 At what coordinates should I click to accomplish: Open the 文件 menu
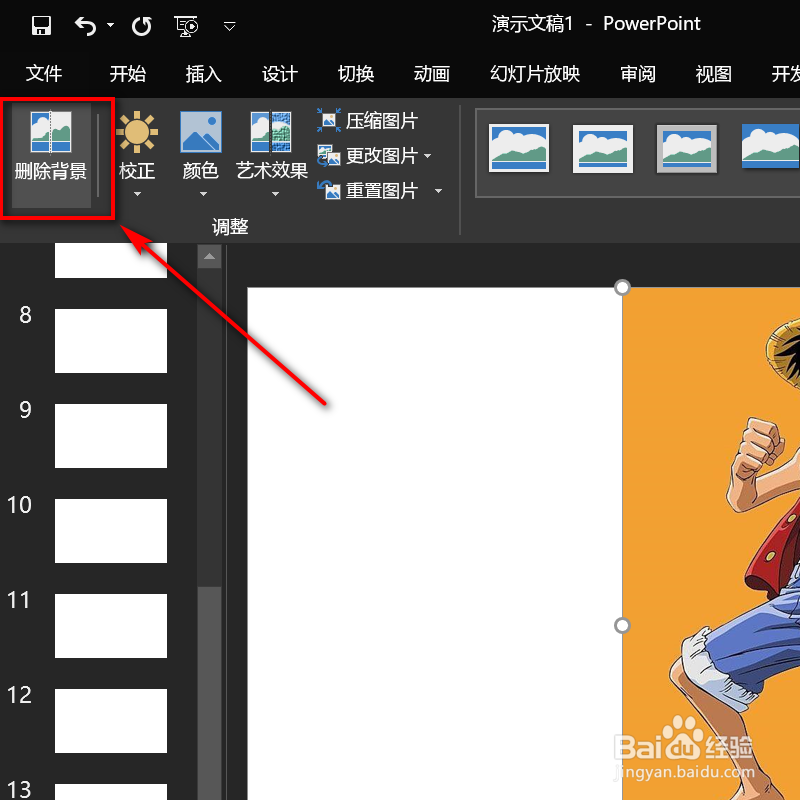click(x=44, y=74)
